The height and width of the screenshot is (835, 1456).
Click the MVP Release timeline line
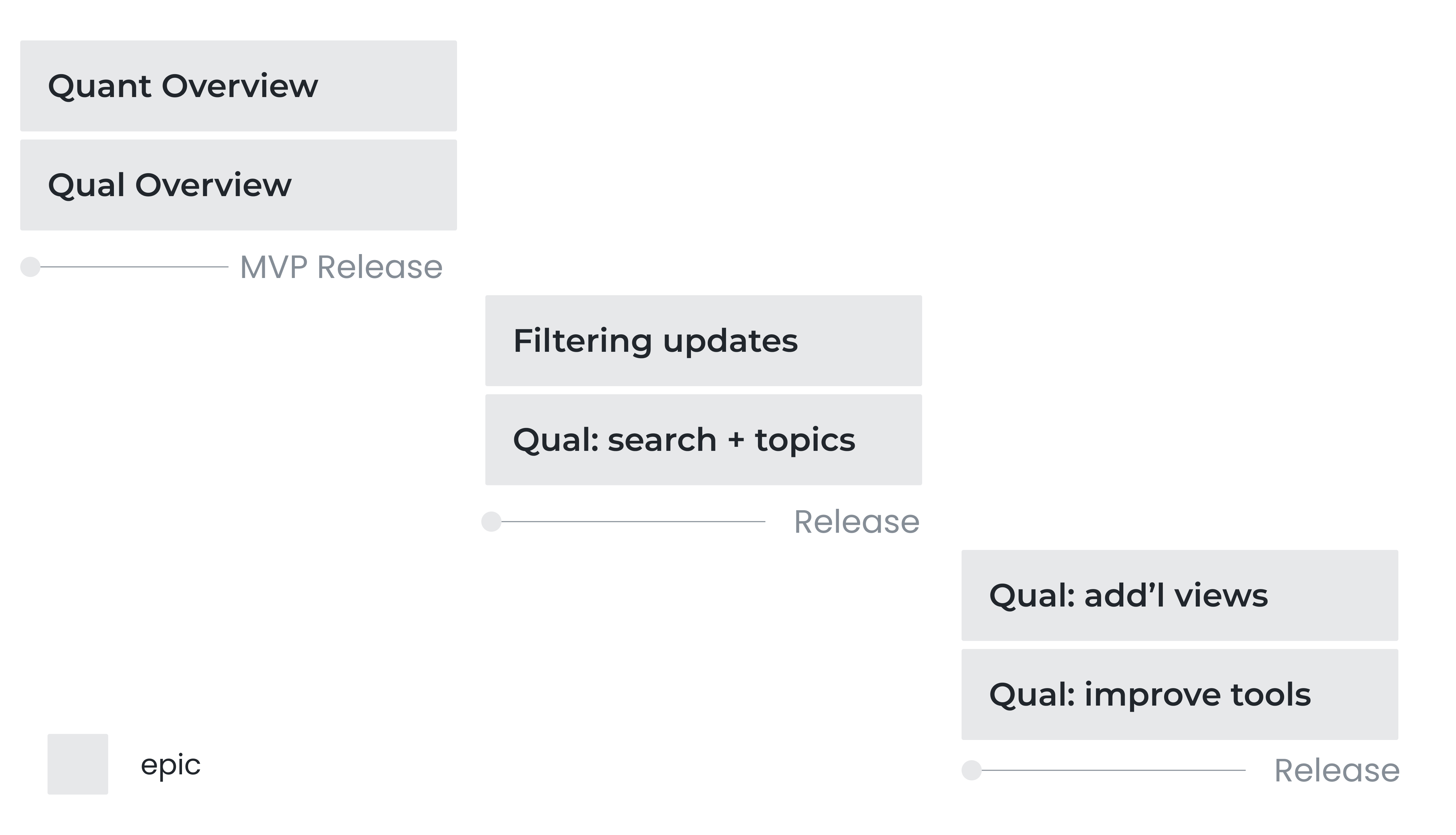pyautogui.click(x=134, y=267)
